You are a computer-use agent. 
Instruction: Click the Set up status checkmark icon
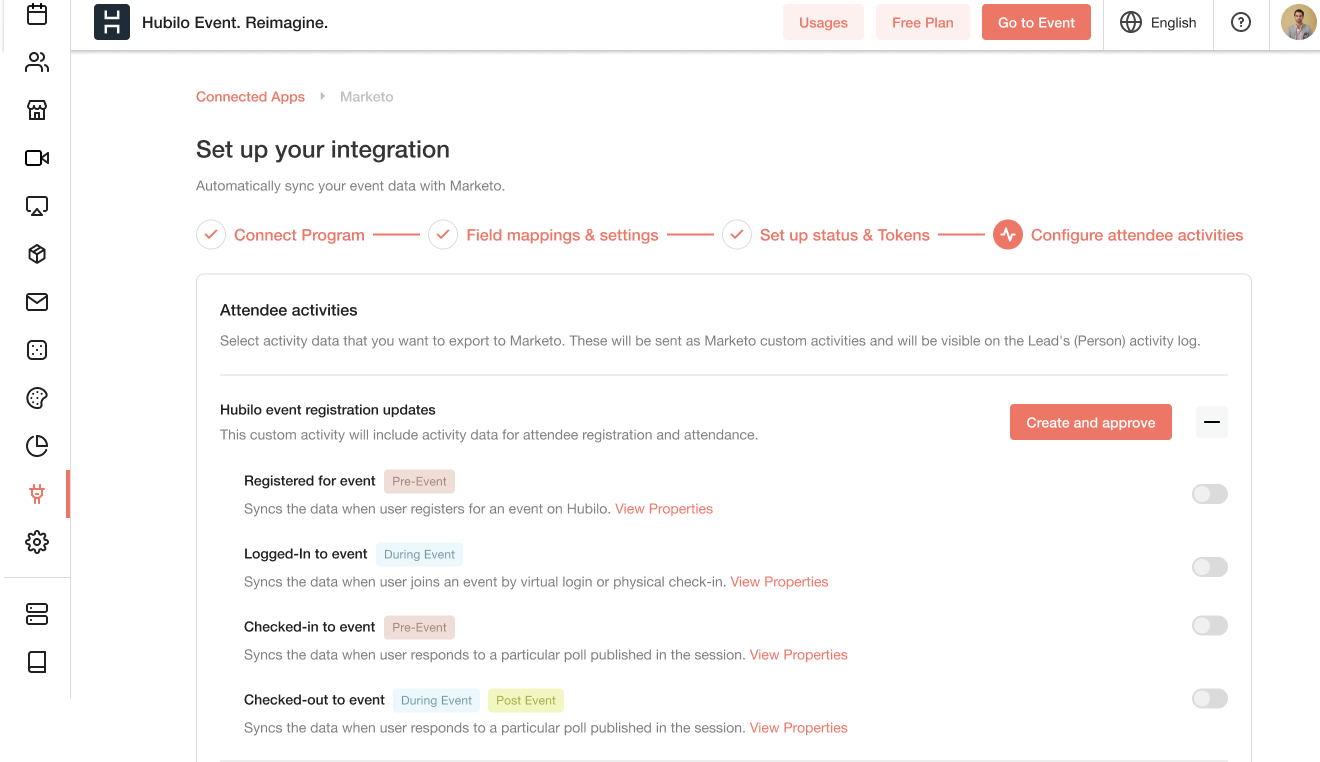737,235
